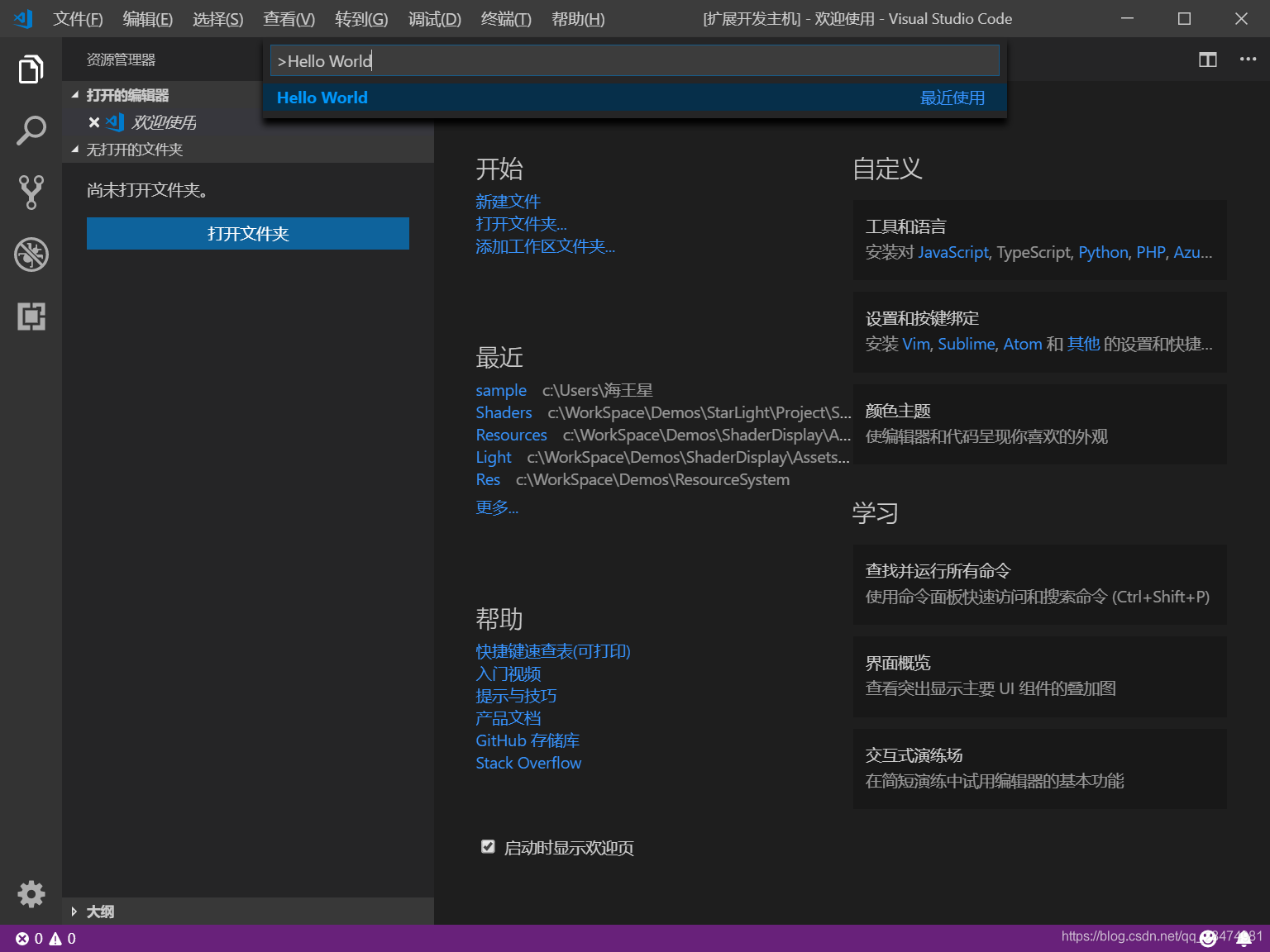Open the 转到(G) menu
The width and height of the screenshot is (1270, 952).
361,18
